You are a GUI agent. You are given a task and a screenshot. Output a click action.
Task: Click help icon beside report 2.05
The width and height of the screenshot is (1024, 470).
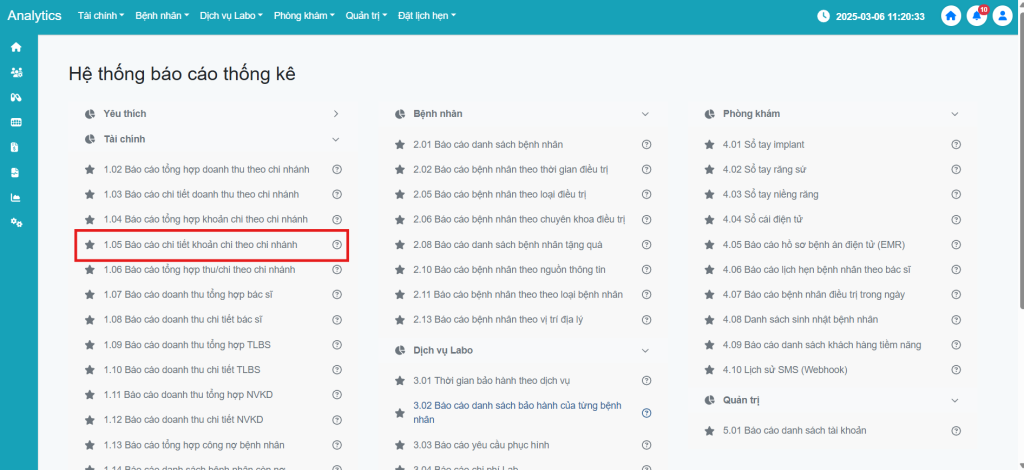646,195
